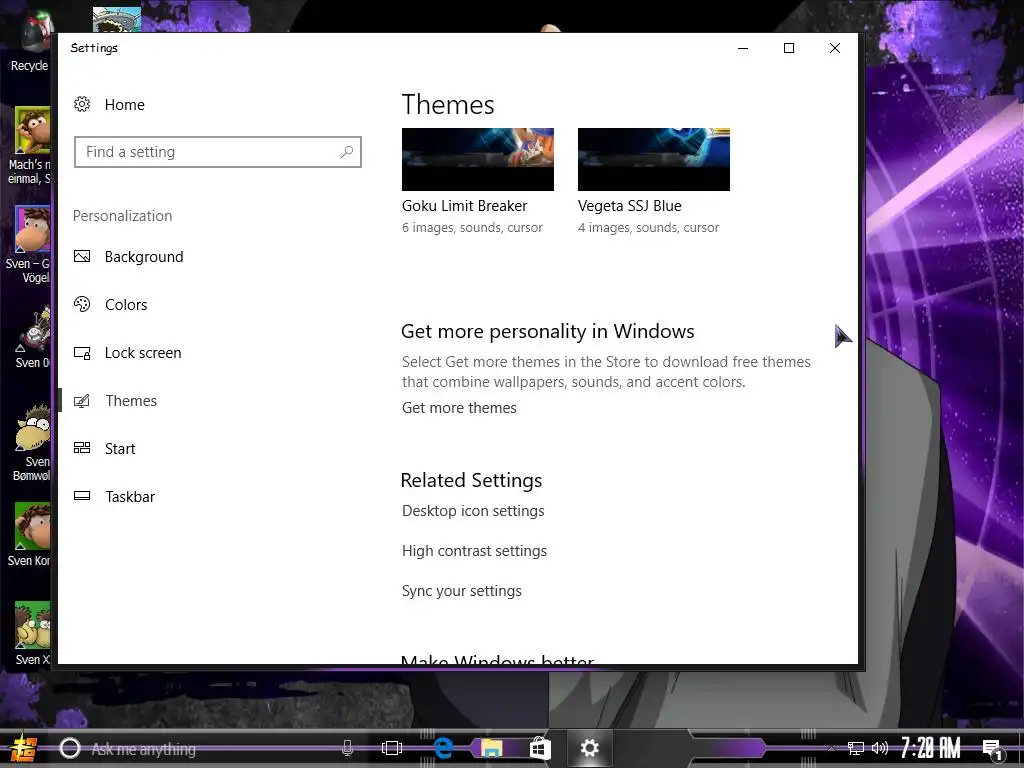The width and height of the screenshot is (1024, 768).
Task: Click the Cortana microphone icon
Action: [347, 748]
